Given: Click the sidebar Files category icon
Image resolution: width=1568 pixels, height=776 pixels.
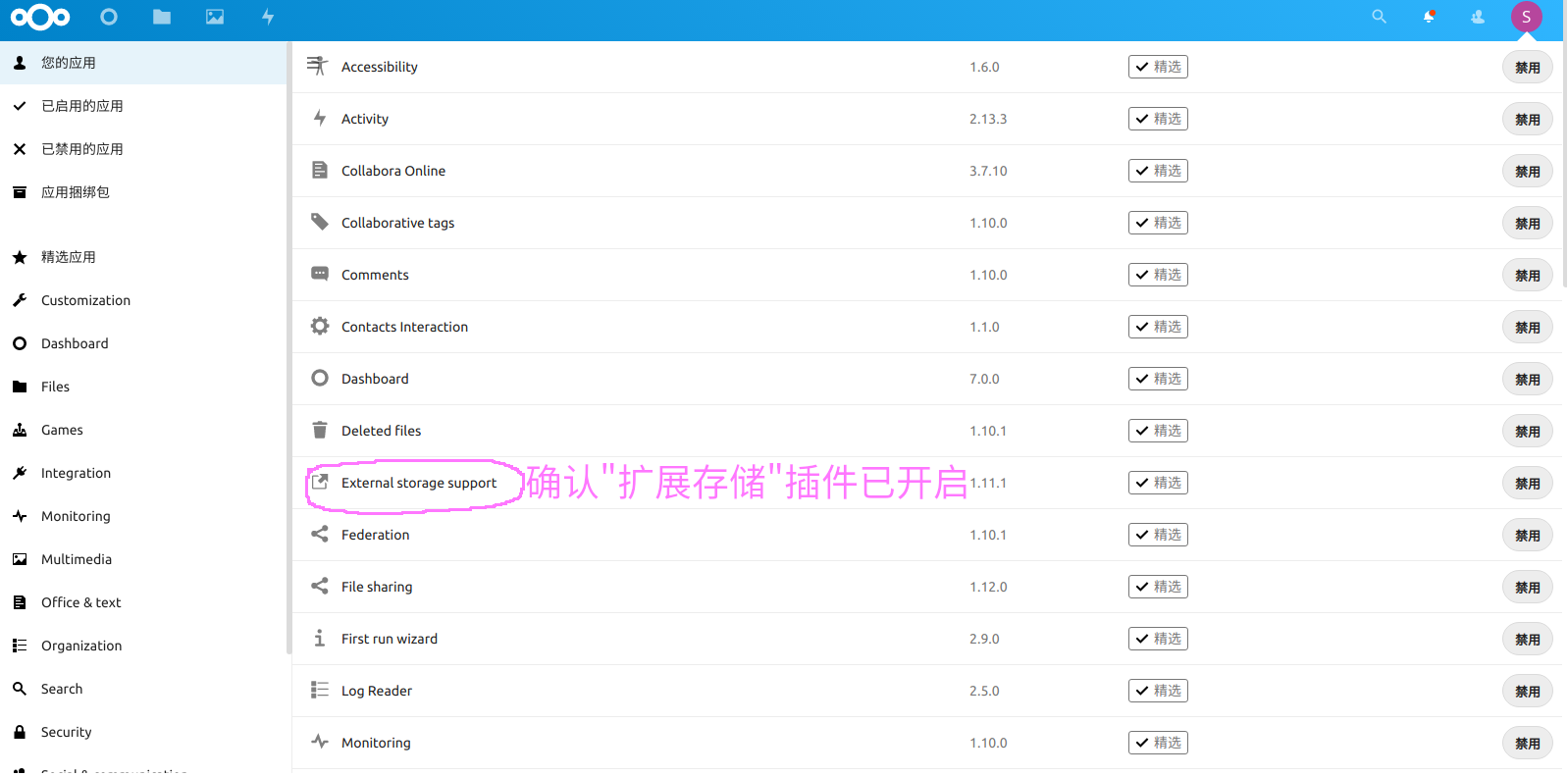Looking at the screenshot, I should pos(20,387).
